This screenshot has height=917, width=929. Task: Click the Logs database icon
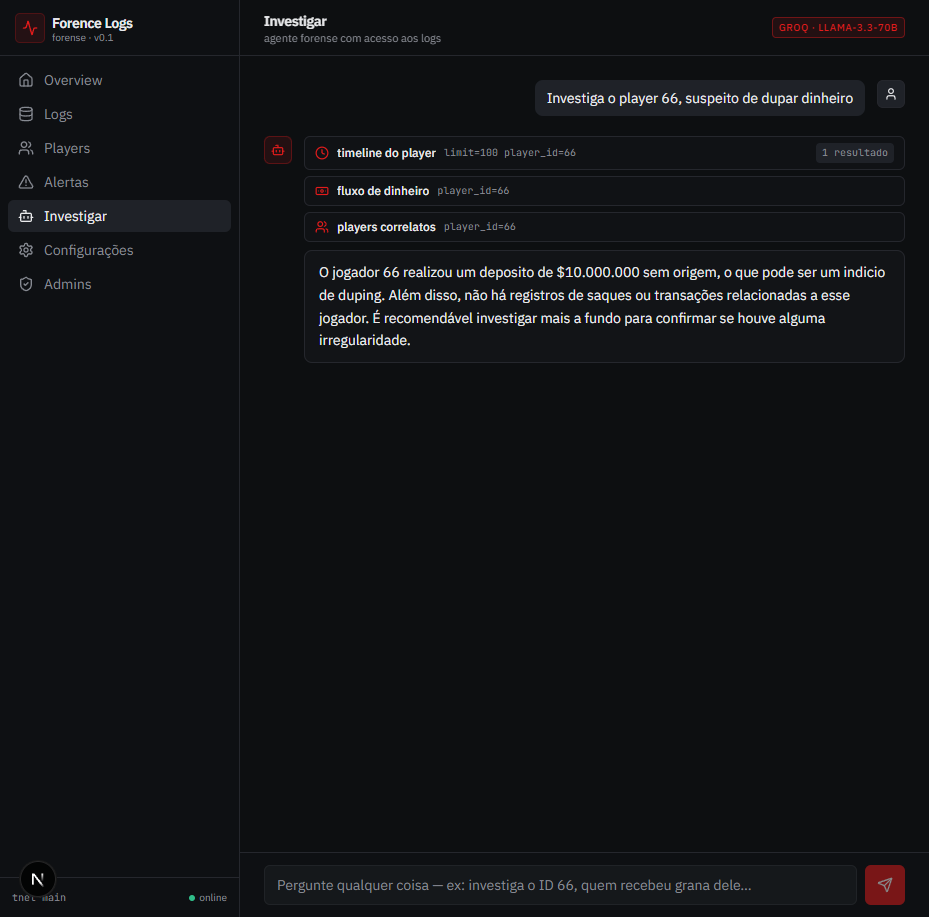[x=26, y=114]
